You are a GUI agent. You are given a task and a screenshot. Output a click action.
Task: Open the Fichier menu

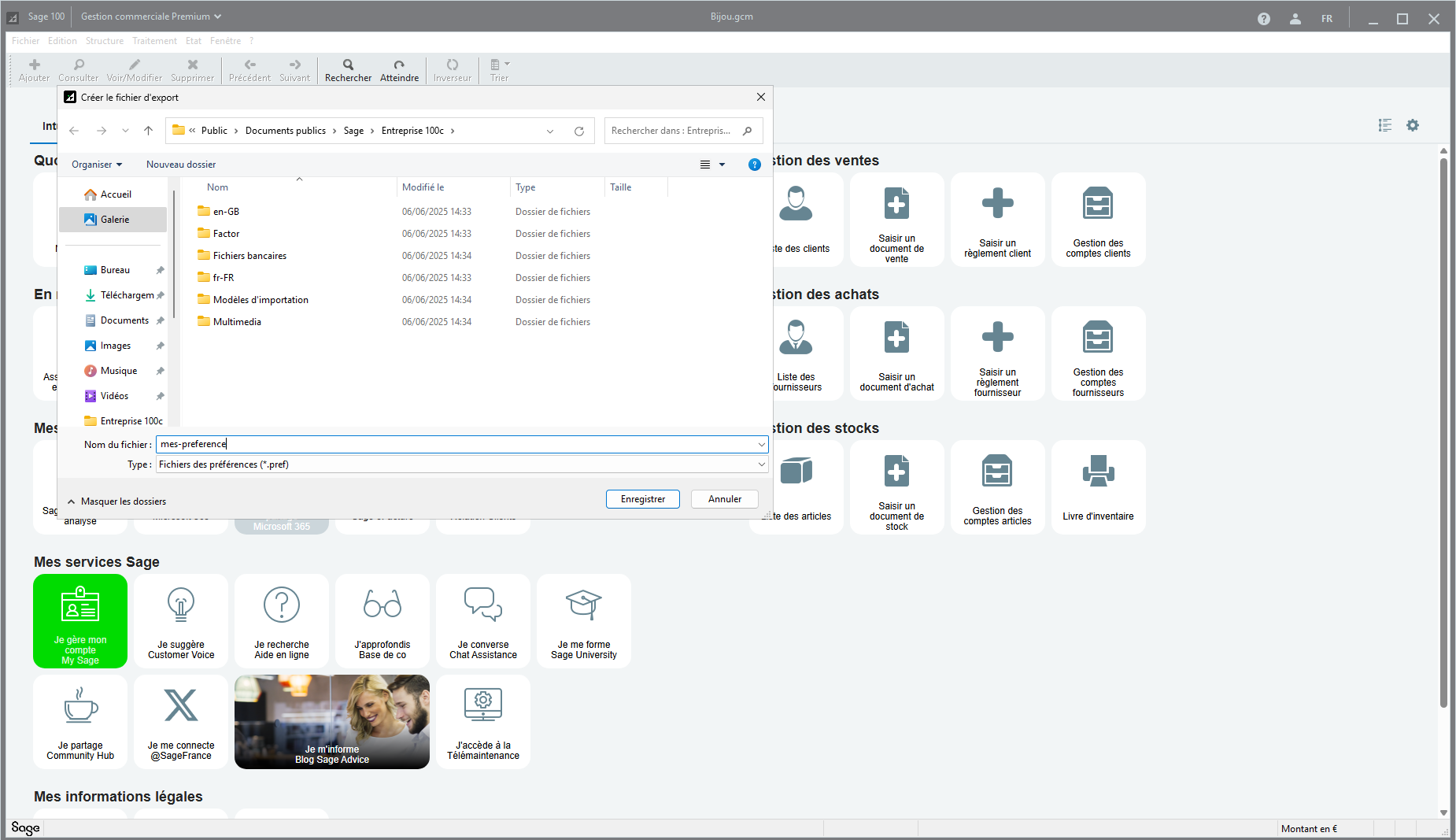(x=25, y=41)
